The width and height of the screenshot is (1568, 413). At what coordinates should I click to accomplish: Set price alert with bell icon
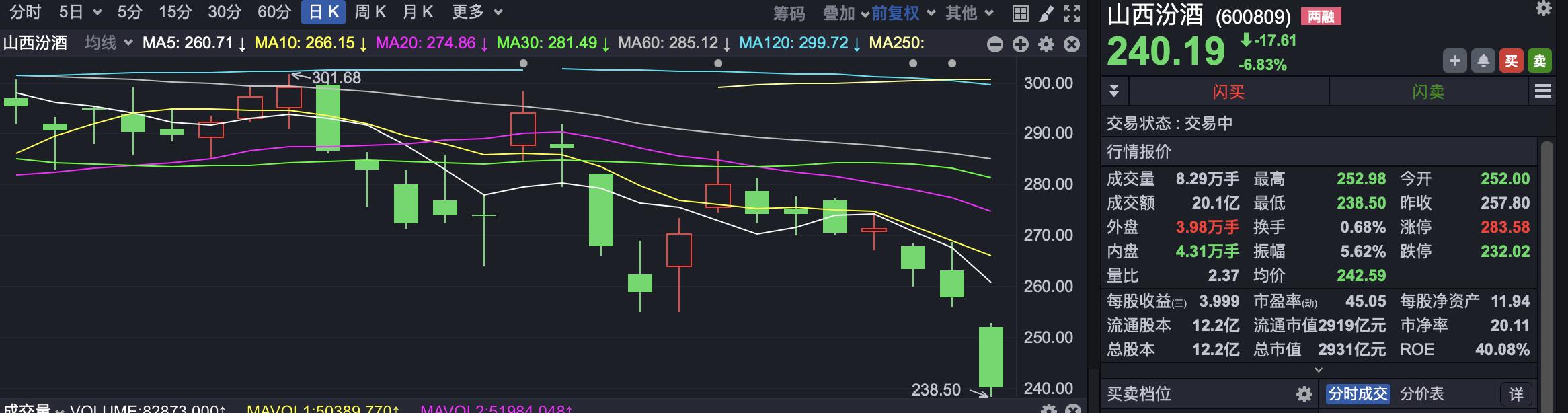pos(1483,61)
